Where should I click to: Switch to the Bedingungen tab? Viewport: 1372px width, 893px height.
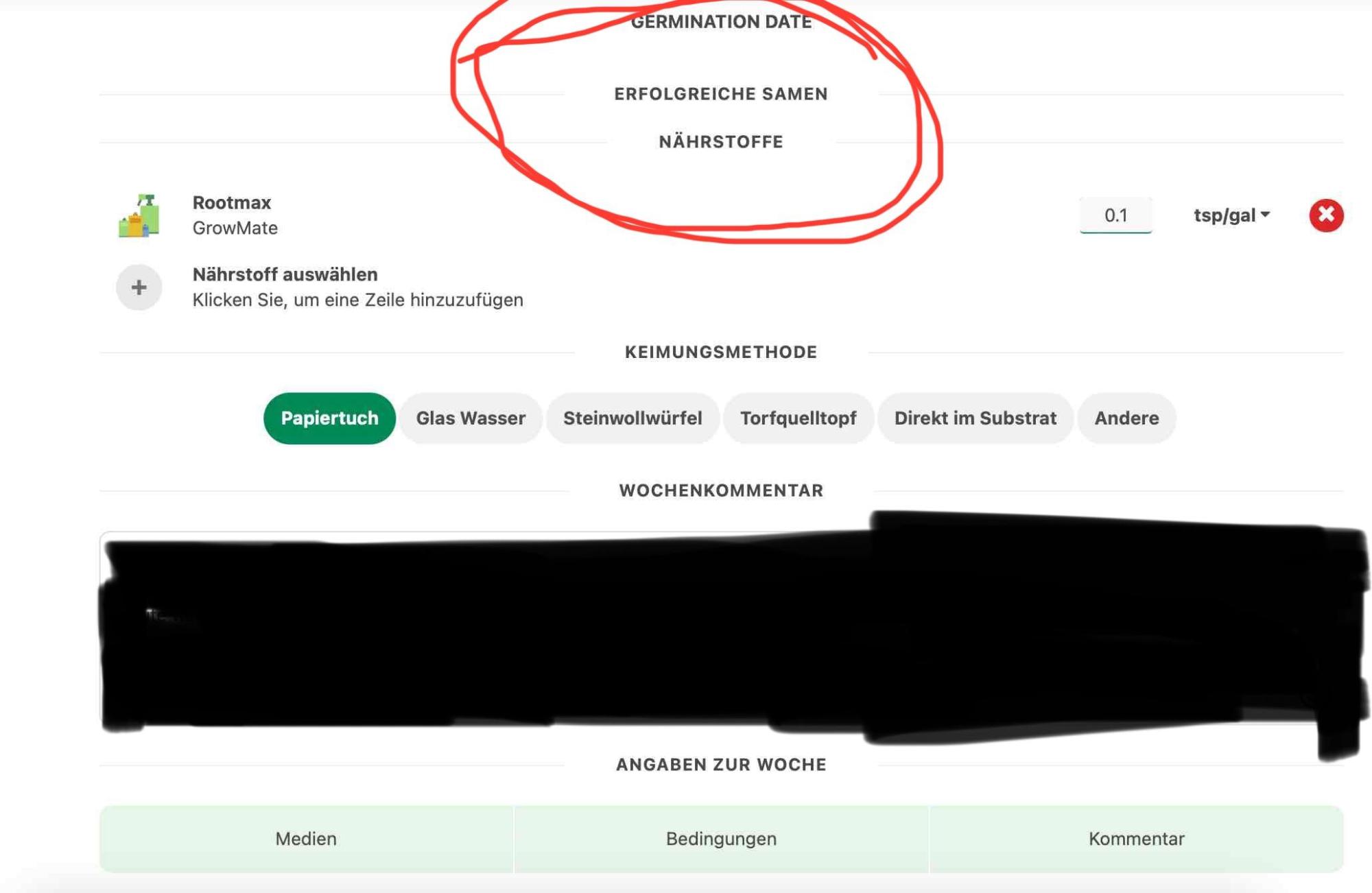(x=721, y=839)
